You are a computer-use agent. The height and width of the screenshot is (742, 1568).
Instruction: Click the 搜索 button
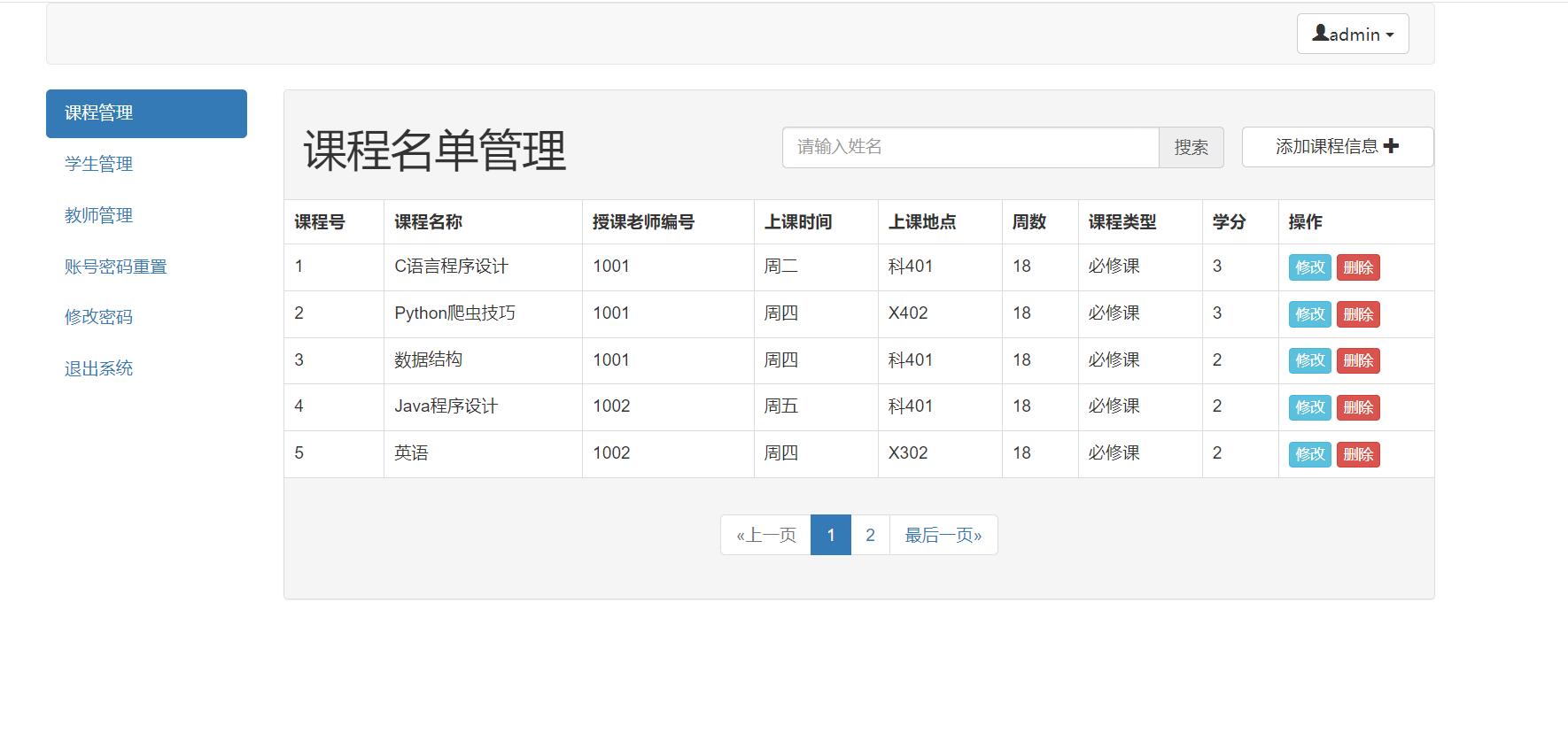click(x=1191, y=147)
